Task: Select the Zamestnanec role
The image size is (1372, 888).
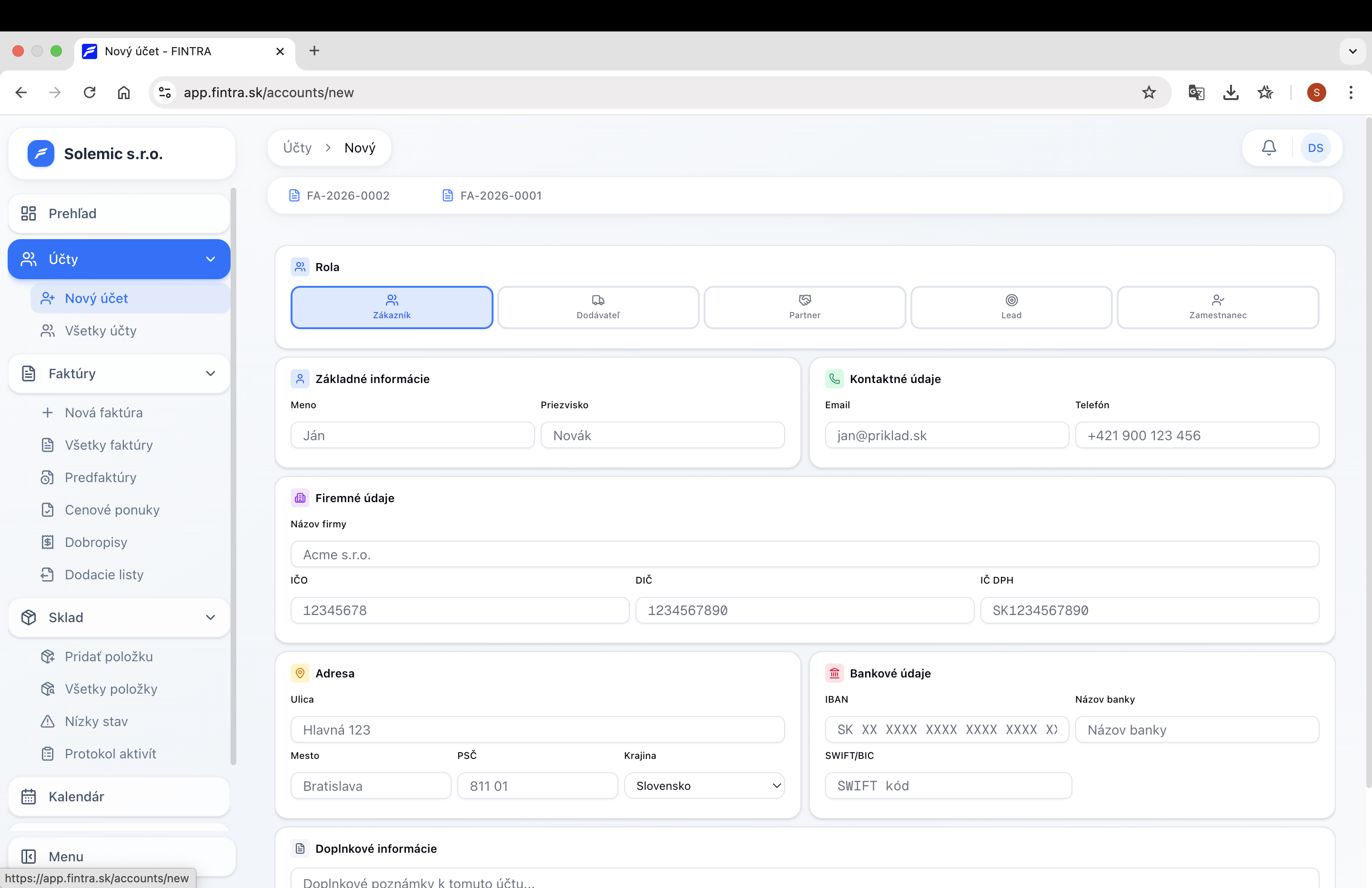Action: pos(1217,307)
